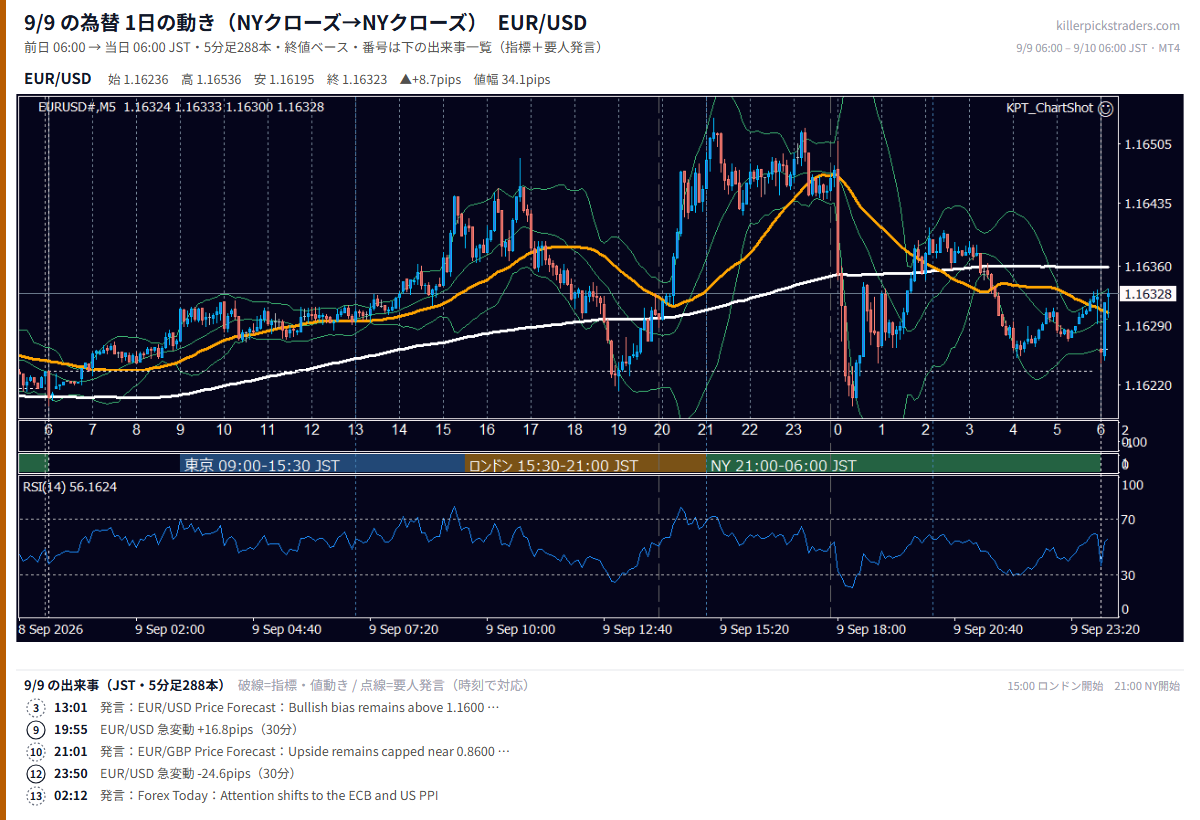Click the 高 1.16536 high value
The width and height of the screenshot is (1200, 820).
[211, 79]
